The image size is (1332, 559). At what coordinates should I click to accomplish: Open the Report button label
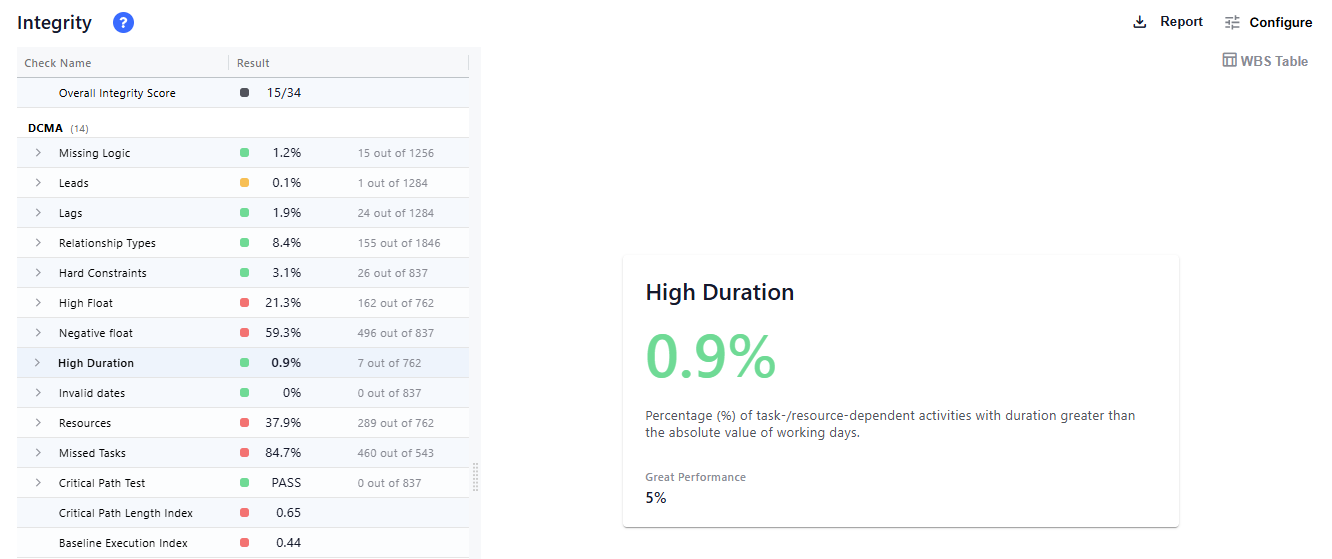click(x=1181, y=22)
